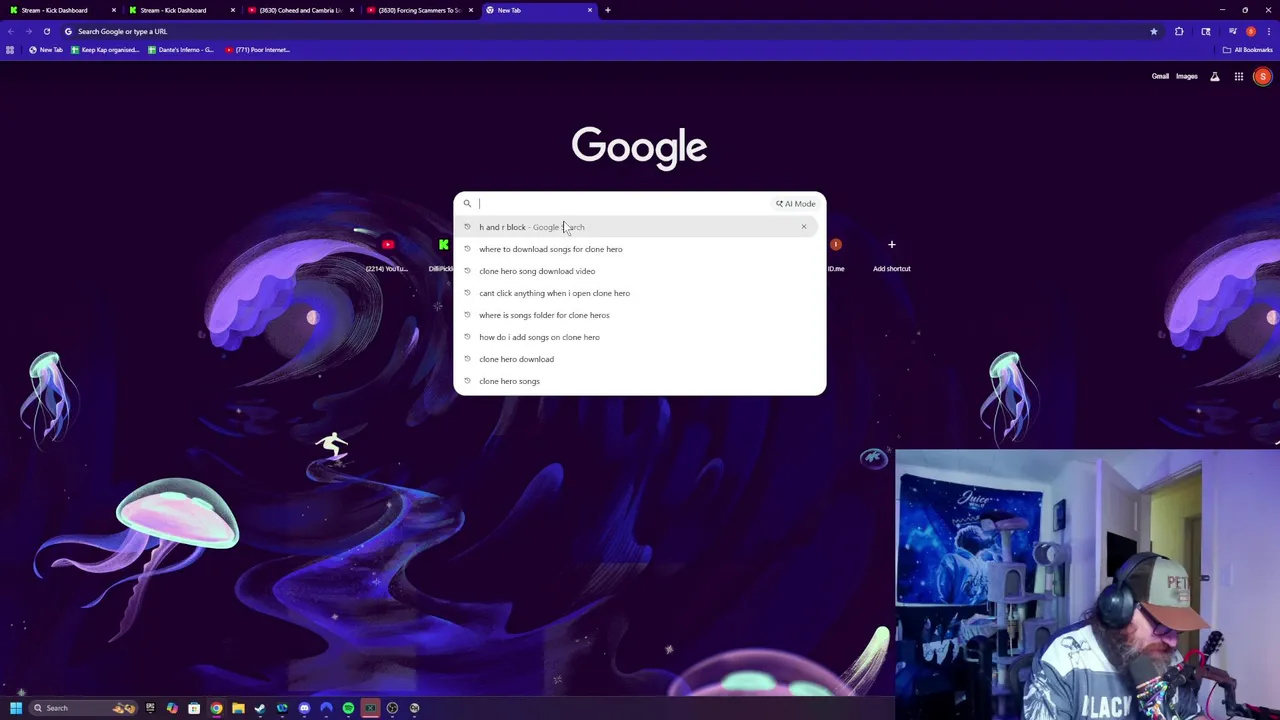Open the Chrome profile avatar in toolbar
1280x720 pixels.
[1251, 32]
